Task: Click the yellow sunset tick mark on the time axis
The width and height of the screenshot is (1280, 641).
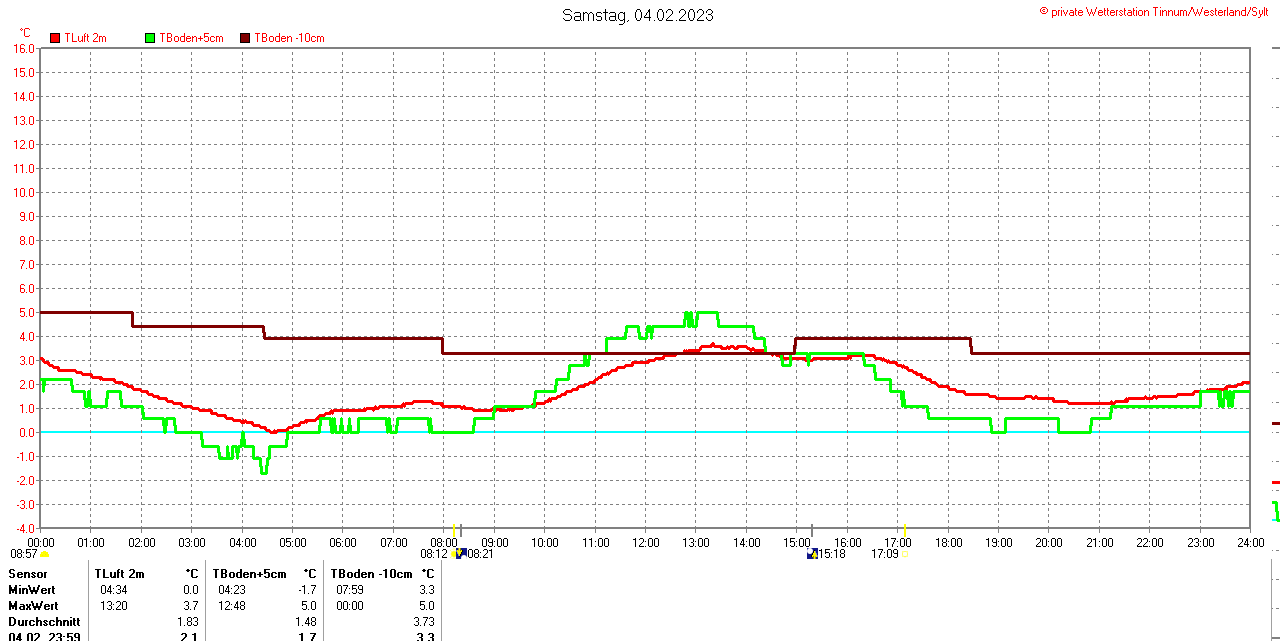Action: 905,529
